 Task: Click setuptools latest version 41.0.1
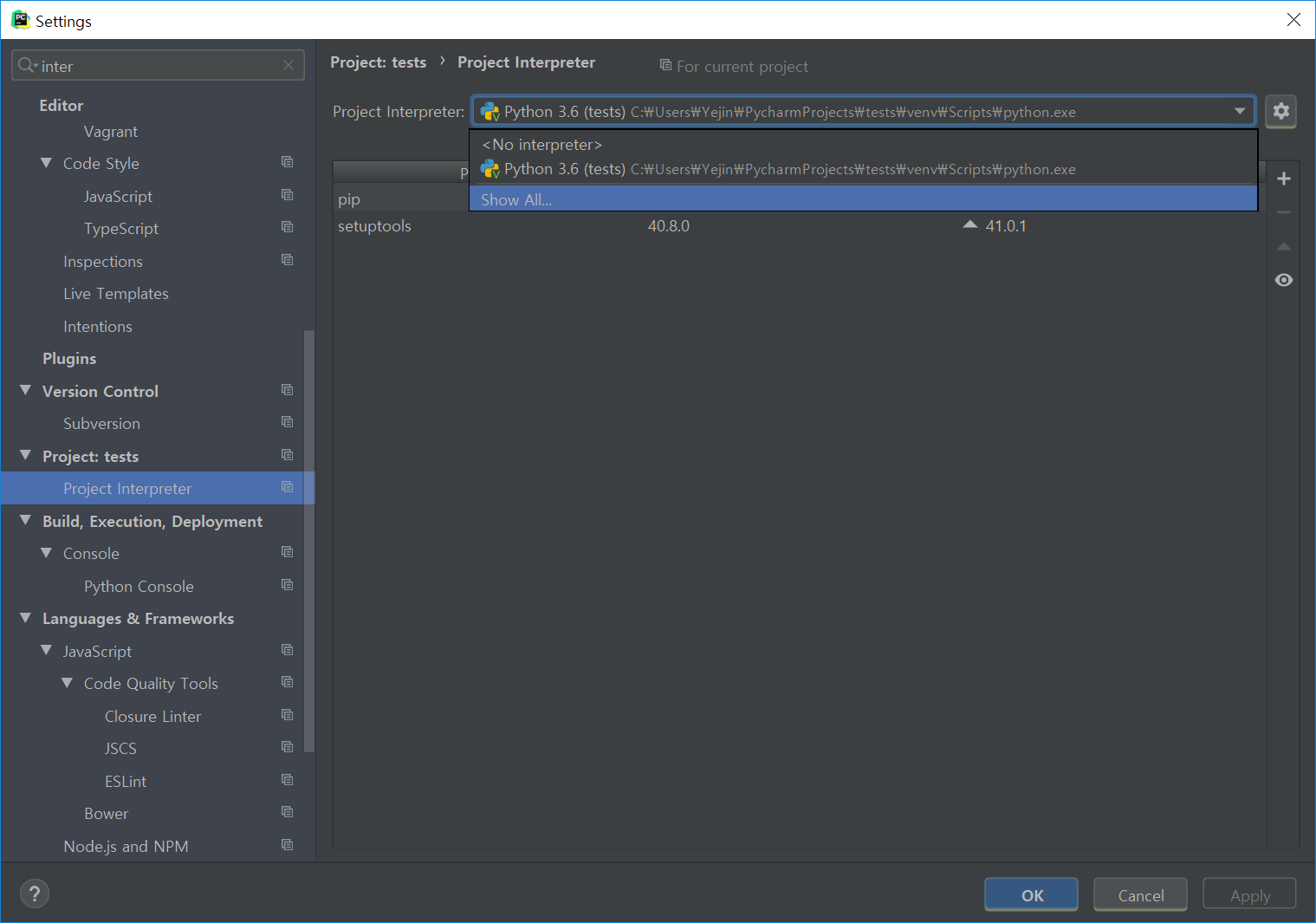(x=1006, y=226)
